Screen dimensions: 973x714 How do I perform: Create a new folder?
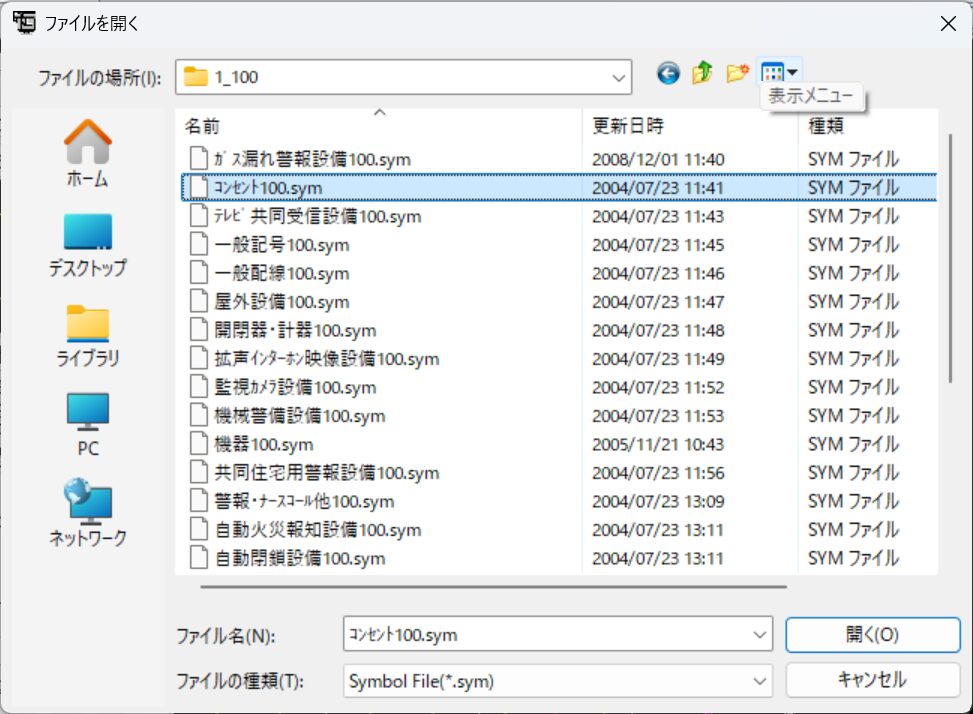pos(737,74)
